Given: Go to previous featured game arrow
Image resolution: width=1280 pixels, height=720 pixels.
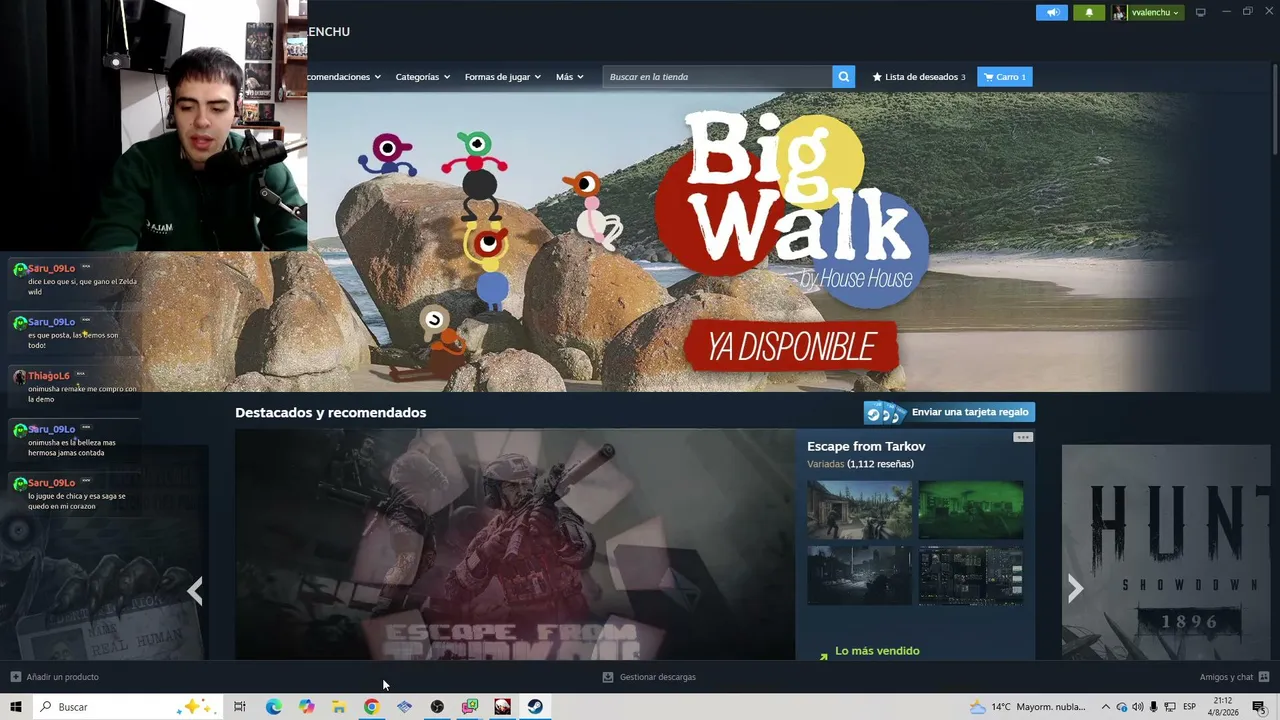Looking at the screenshot, I should click(x=195, y=591).
